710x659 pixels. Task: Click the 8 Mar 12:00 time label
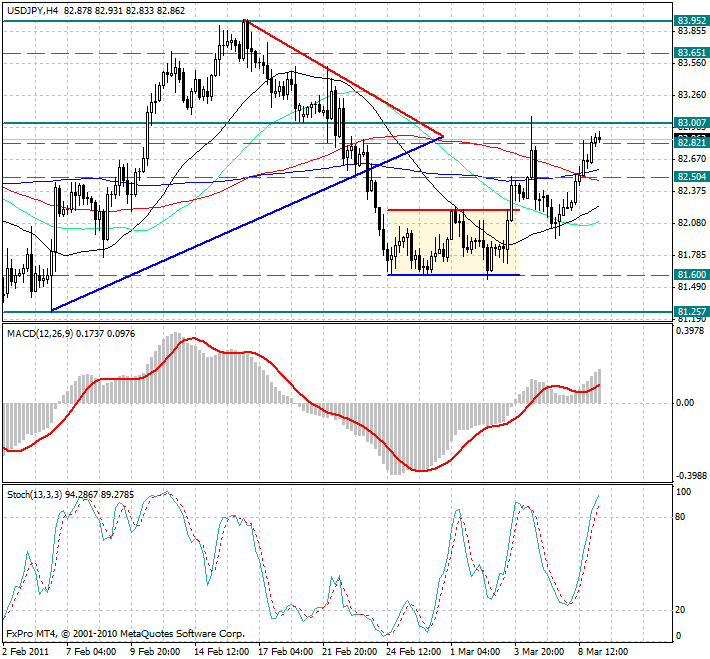[x=603, y=652]
